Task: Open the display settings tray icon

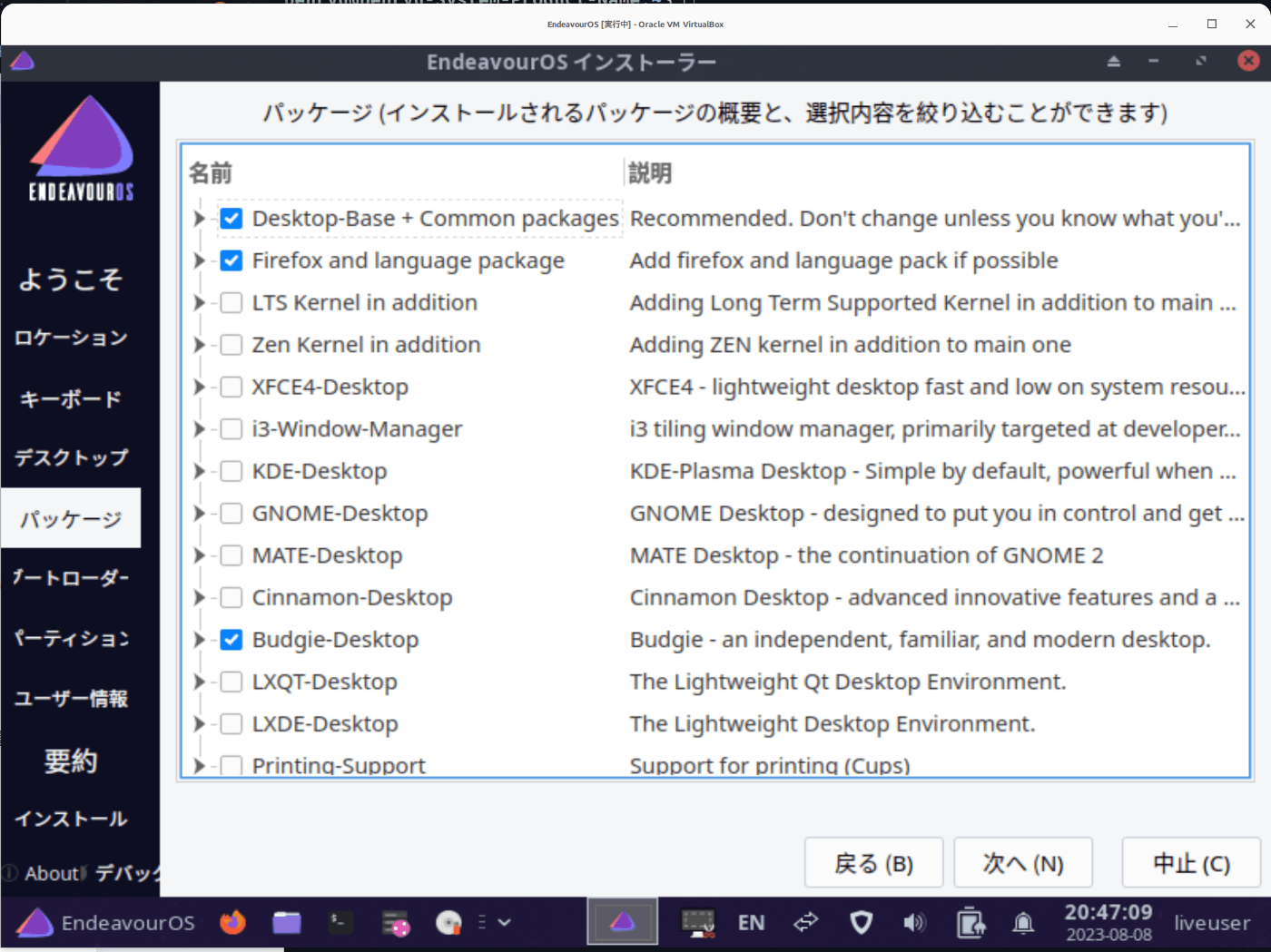Action: (698, 923)
